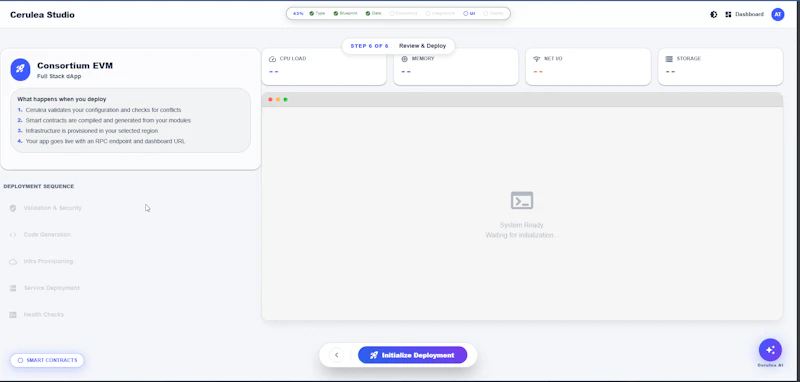Click the CPU LOAD label

[293, 59]
